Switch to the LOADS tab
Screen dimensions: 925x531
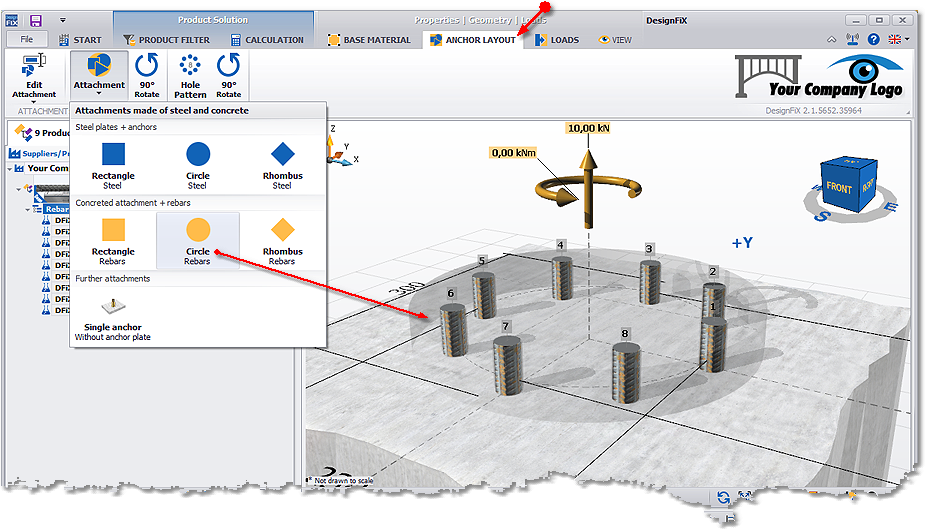tap(557, 40)
